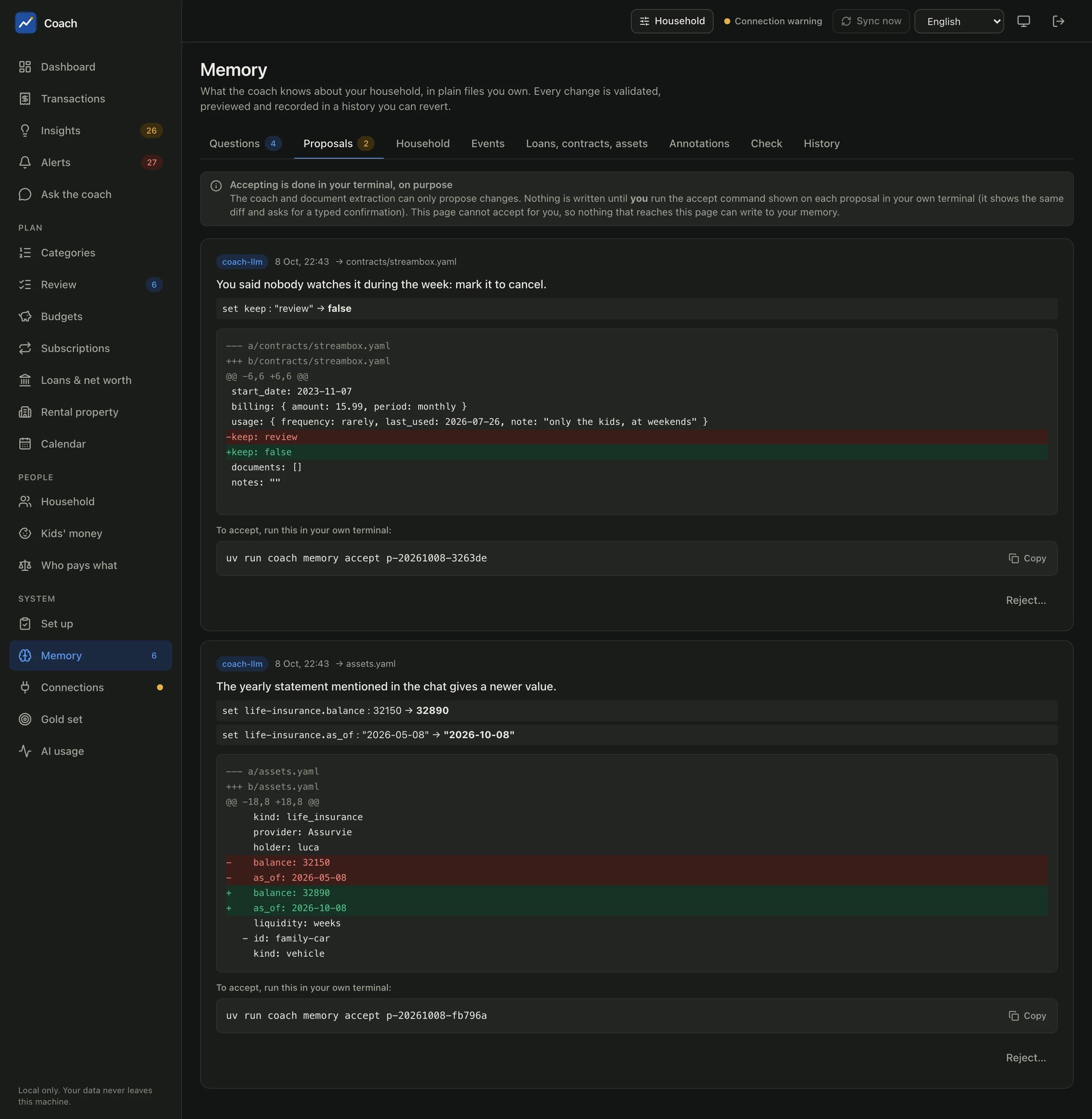This screenshot has height=1119, width=1092.
Task: Click the Coach logo icon
Action: click(x=26, y=23)
